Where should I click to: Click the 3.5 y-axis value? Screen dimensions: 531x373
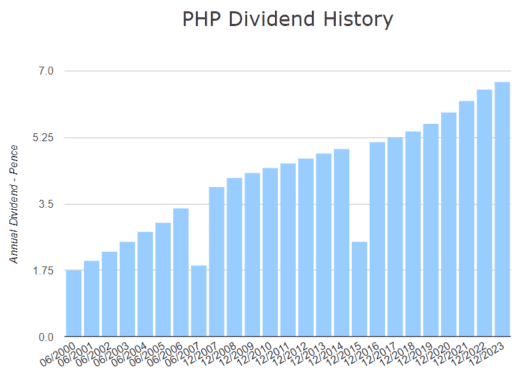point(46,204)
